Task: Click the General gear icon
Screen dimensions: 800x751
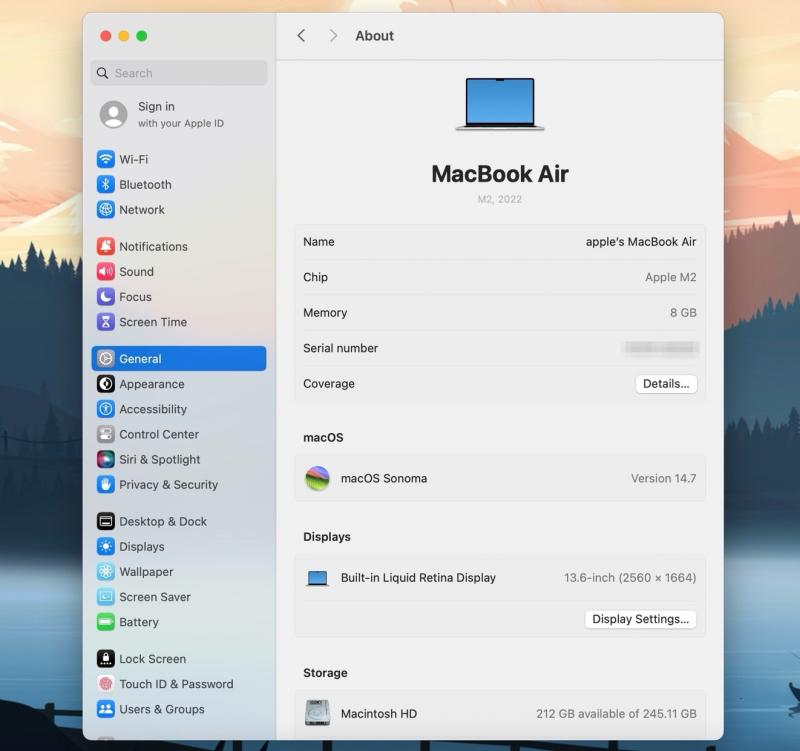Action: pos(106,359)
